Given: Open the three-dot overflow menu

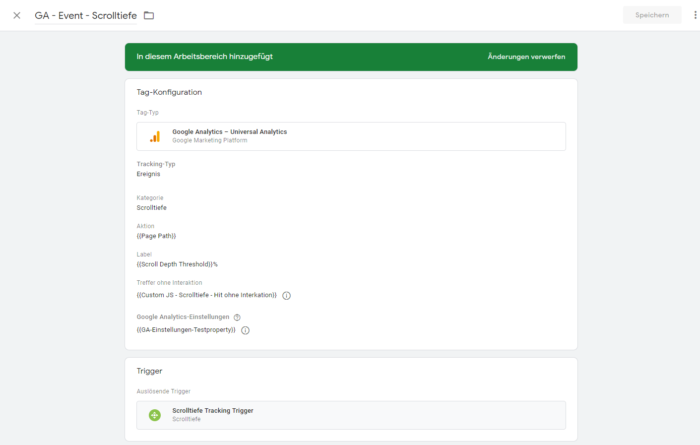Looking at the screenshot, I should 695,15.
